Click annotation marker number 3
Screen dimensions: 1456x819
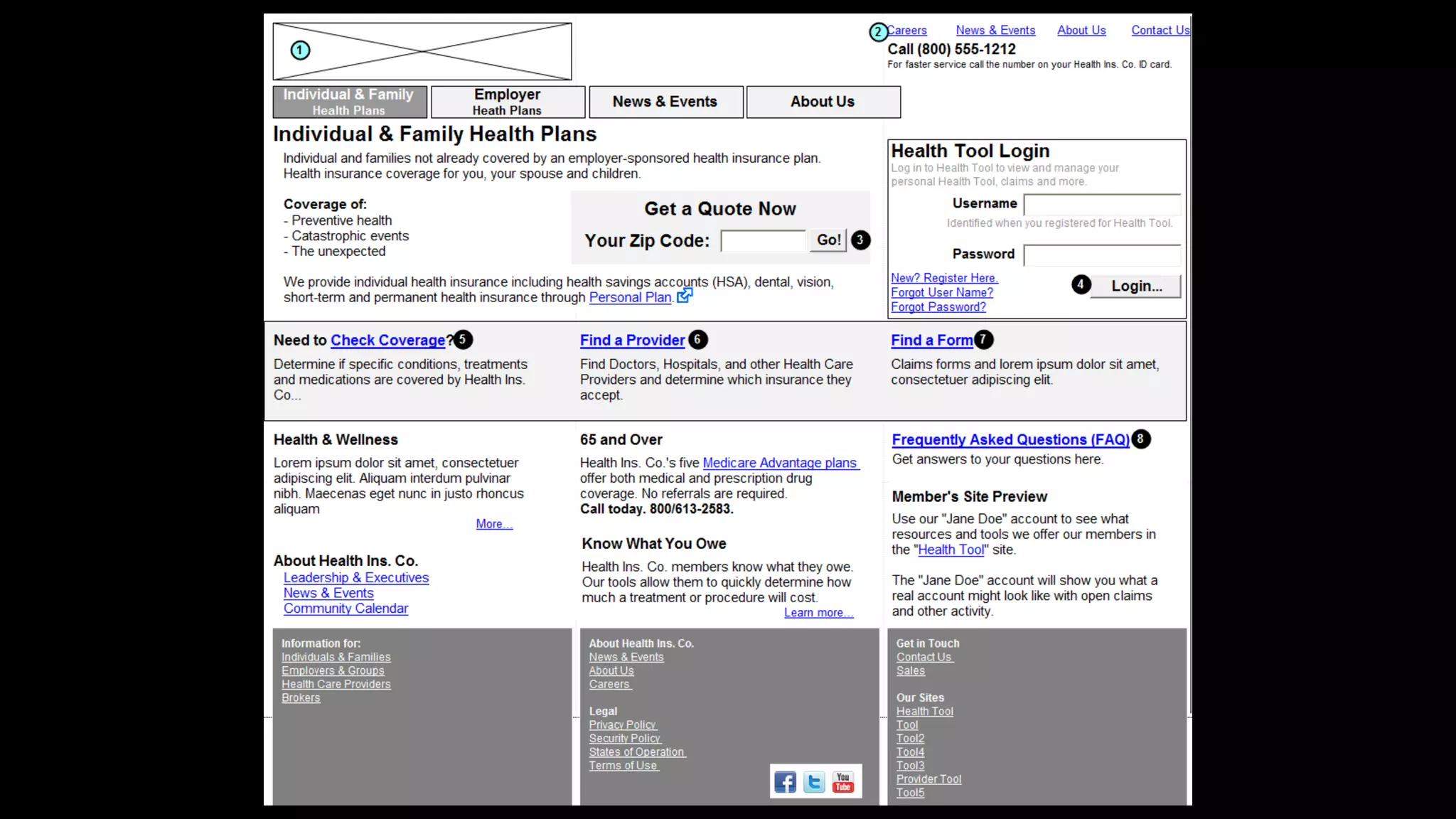[x=860, y=240]
